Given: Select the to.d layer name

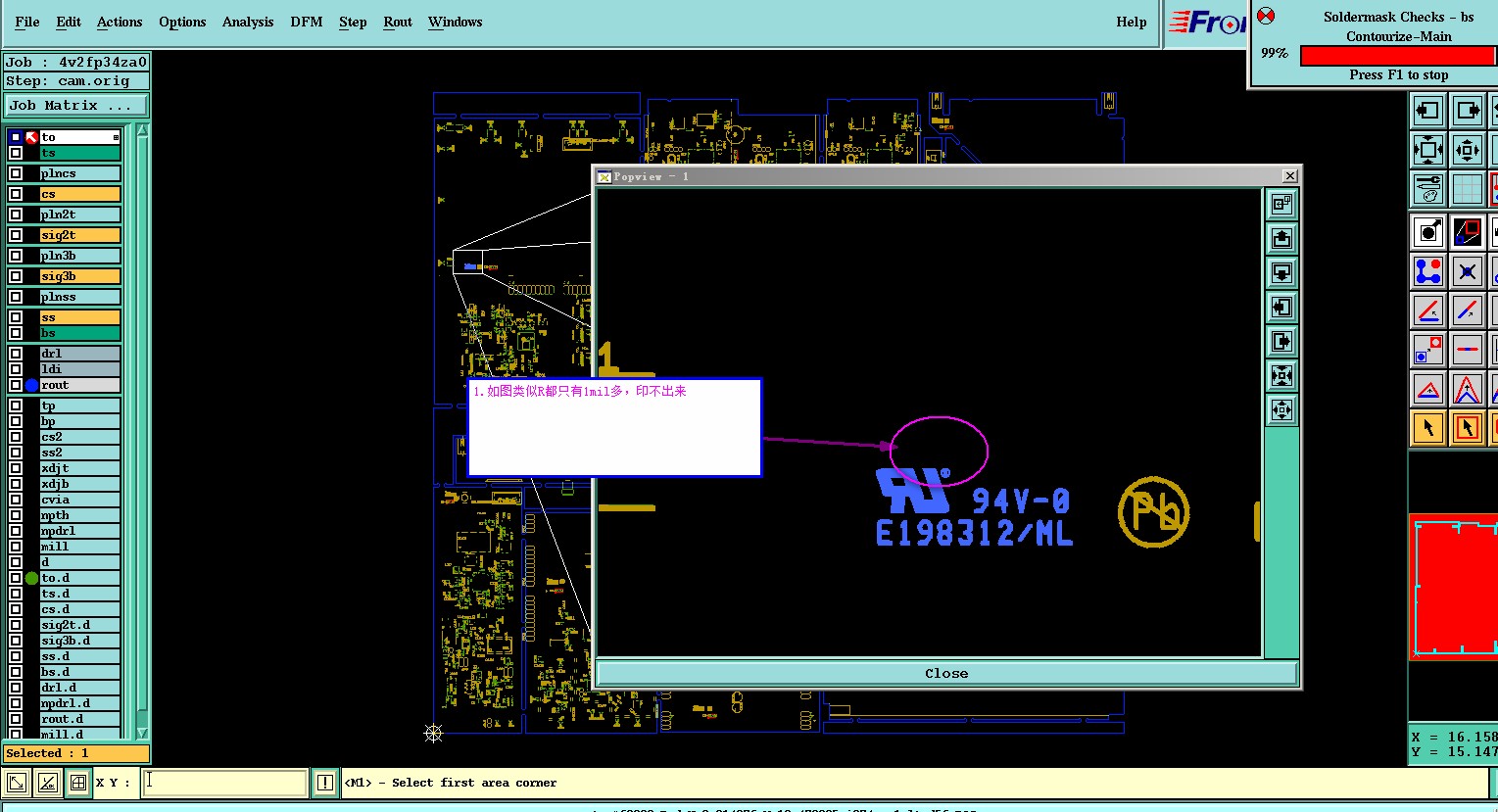Looking at the screenshot, I should pos(79,578).
